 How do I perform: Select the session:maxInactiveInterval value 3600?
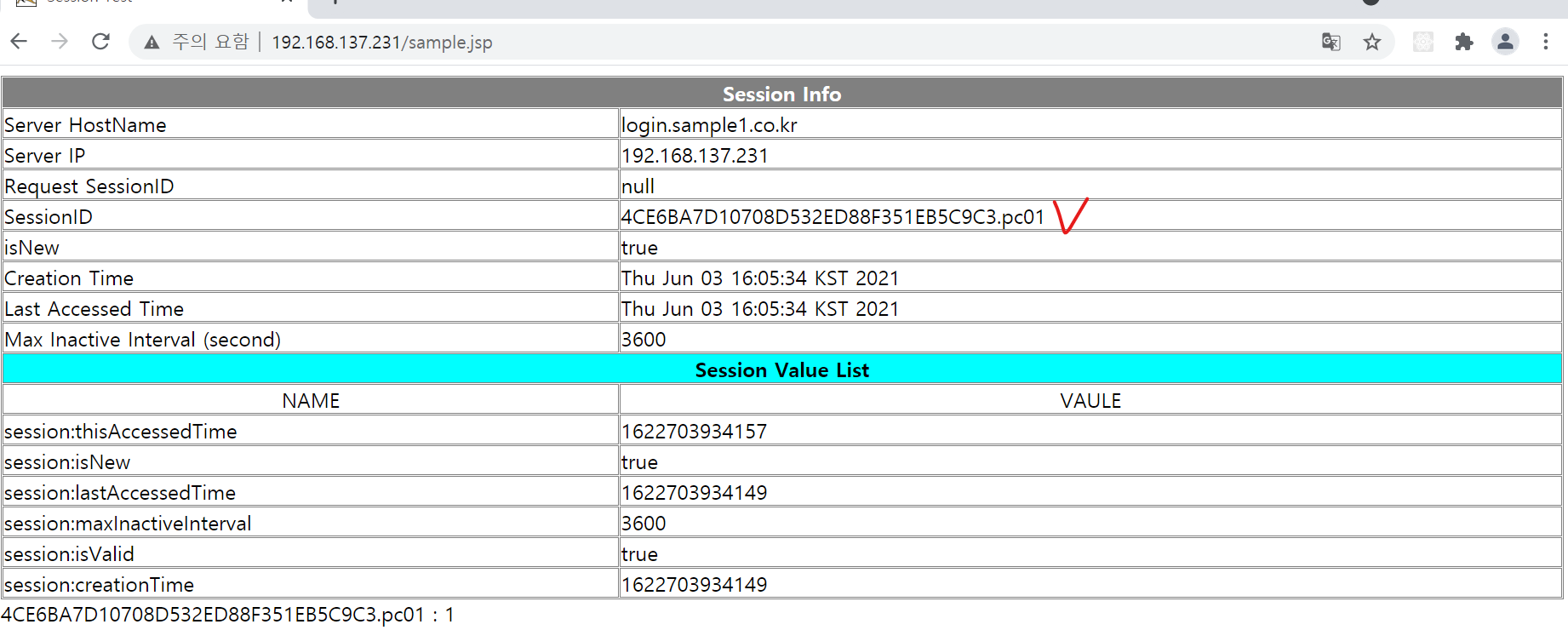click(644, 524)
